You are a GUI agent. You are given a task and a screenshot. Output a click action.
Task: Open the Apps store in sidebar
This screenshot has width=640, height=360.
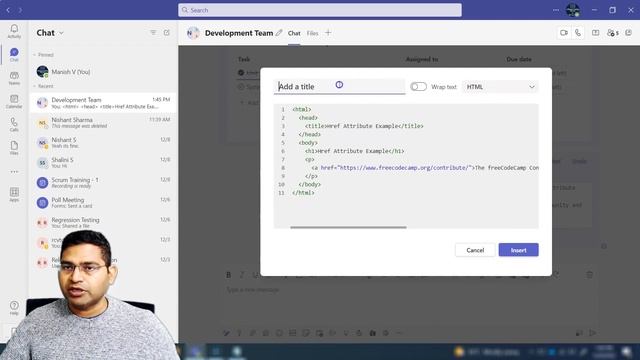click(x=14, y=194)
